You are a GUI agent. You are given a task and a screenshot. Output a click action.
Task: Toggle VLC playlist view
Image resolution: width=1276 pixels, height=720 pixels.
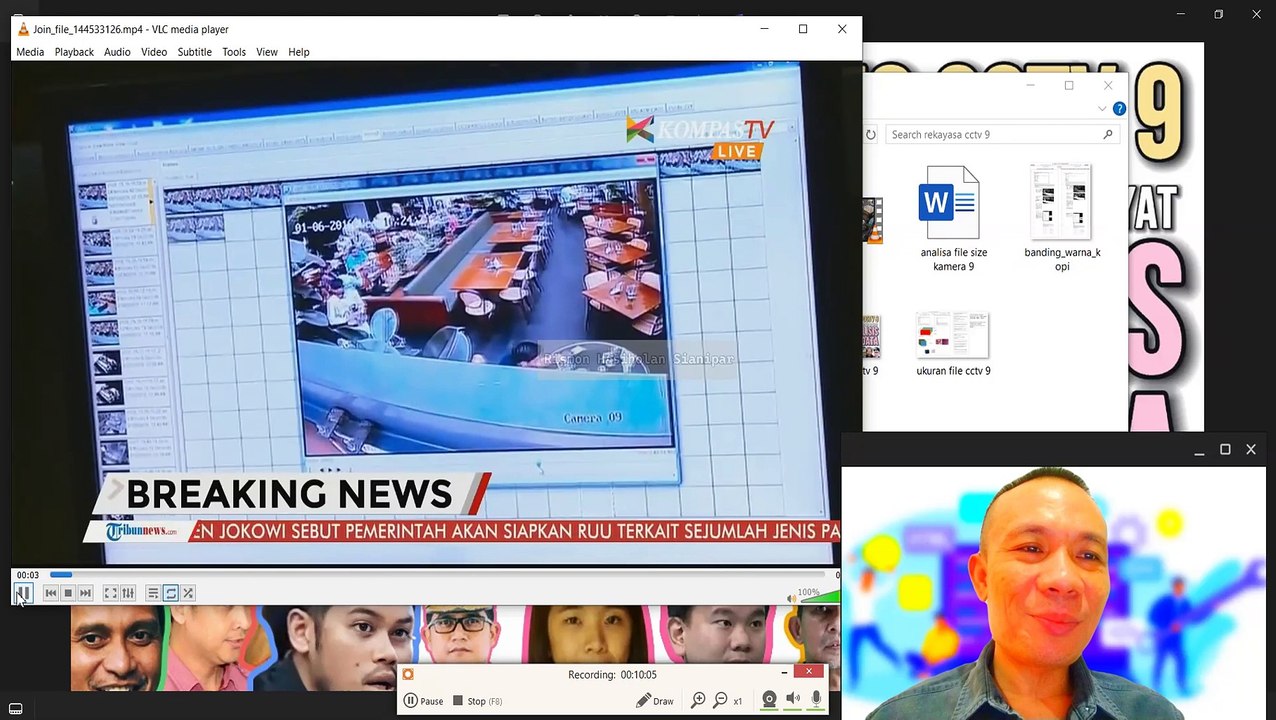click(x=153, y=593)
